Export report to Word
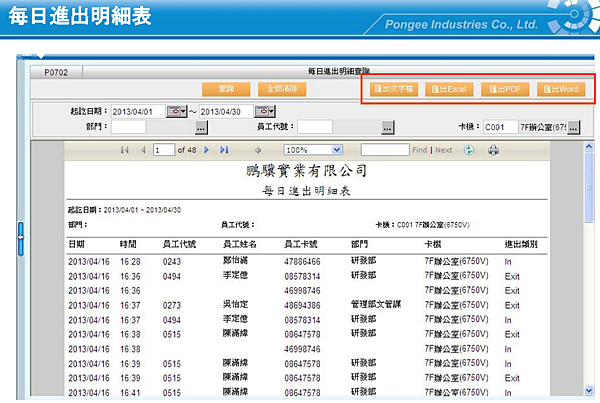The image size is (600, 403). [x=561, y=89]
